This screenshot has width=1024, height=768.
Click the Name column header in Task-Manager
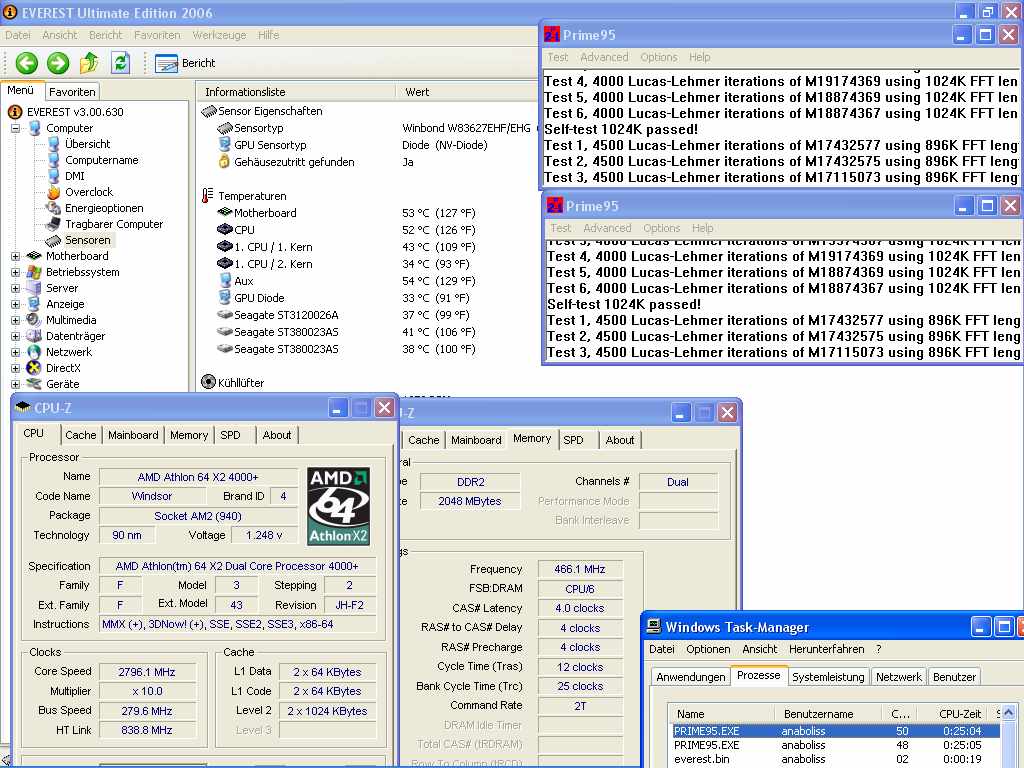(x=722, y=714)
